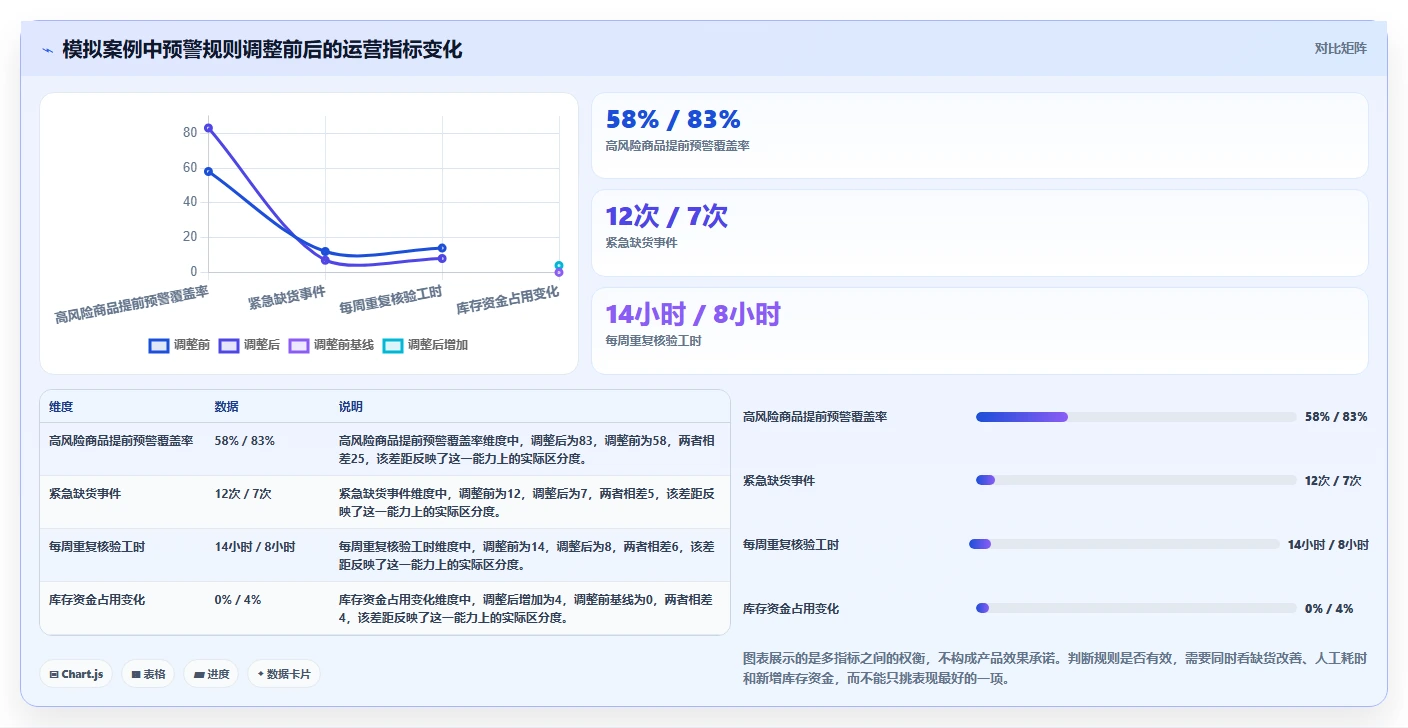Toggle the 调整后 legend swatch
The width and height of the screenshot is (1408, 728).
[229, 345]
